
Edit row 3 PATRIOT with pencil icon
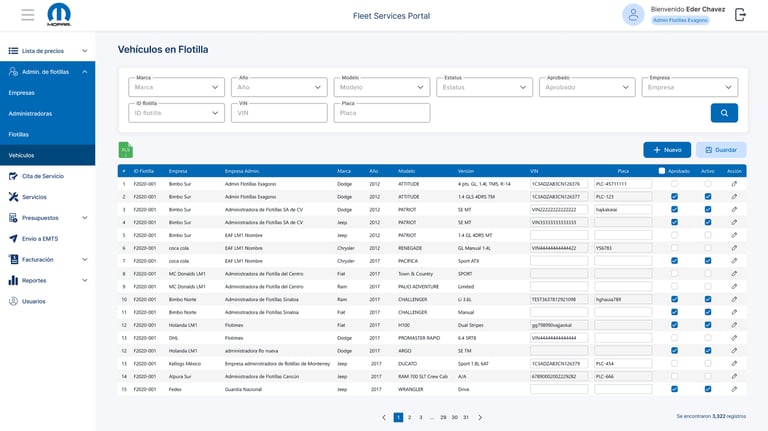pos(734,210)
